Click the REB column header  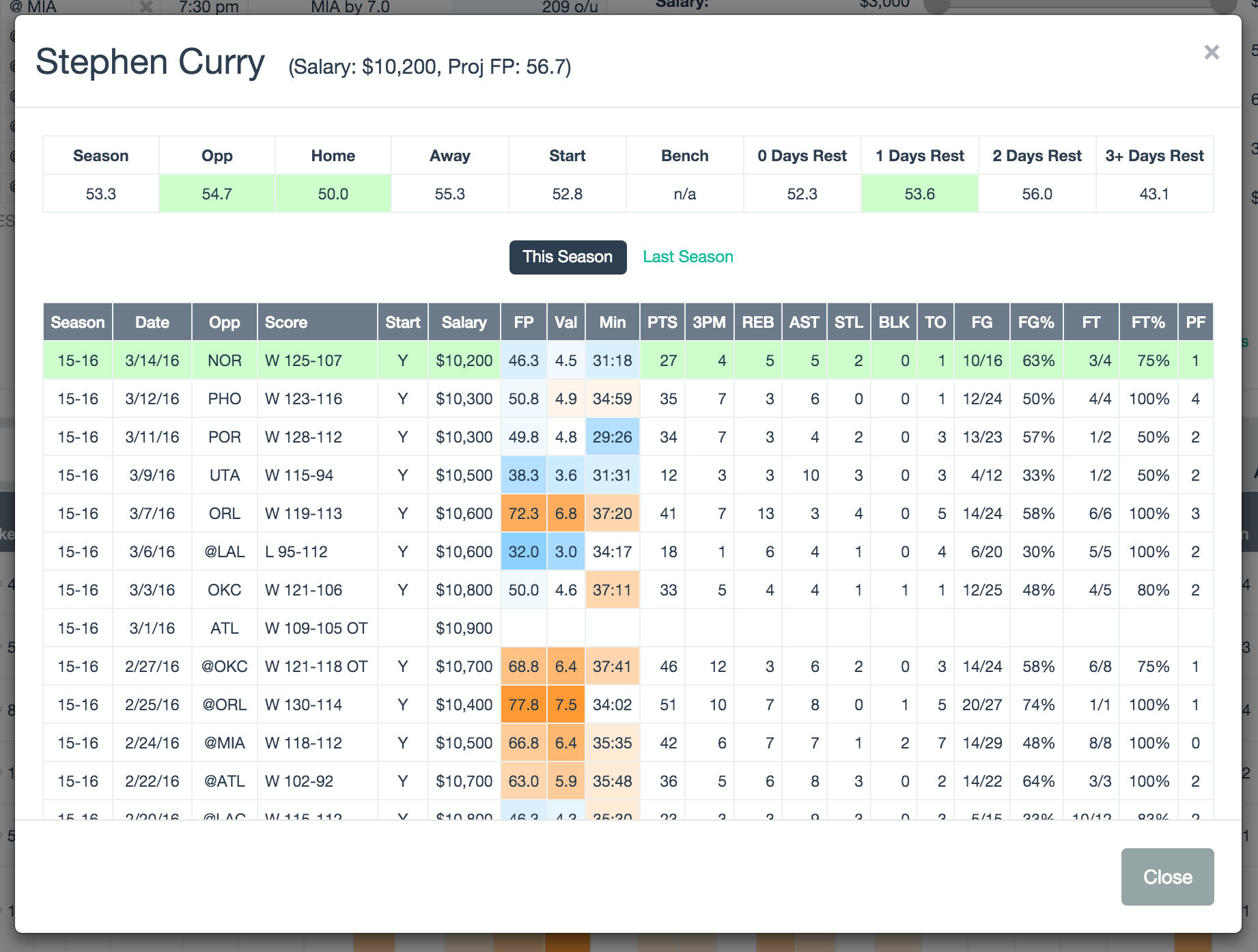(757, 322)
